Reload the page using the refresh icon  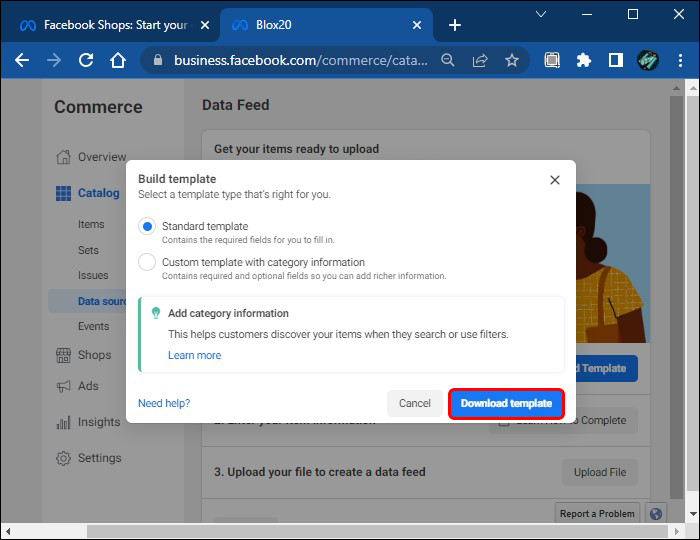pyautogui.click(x=86, y=60)
